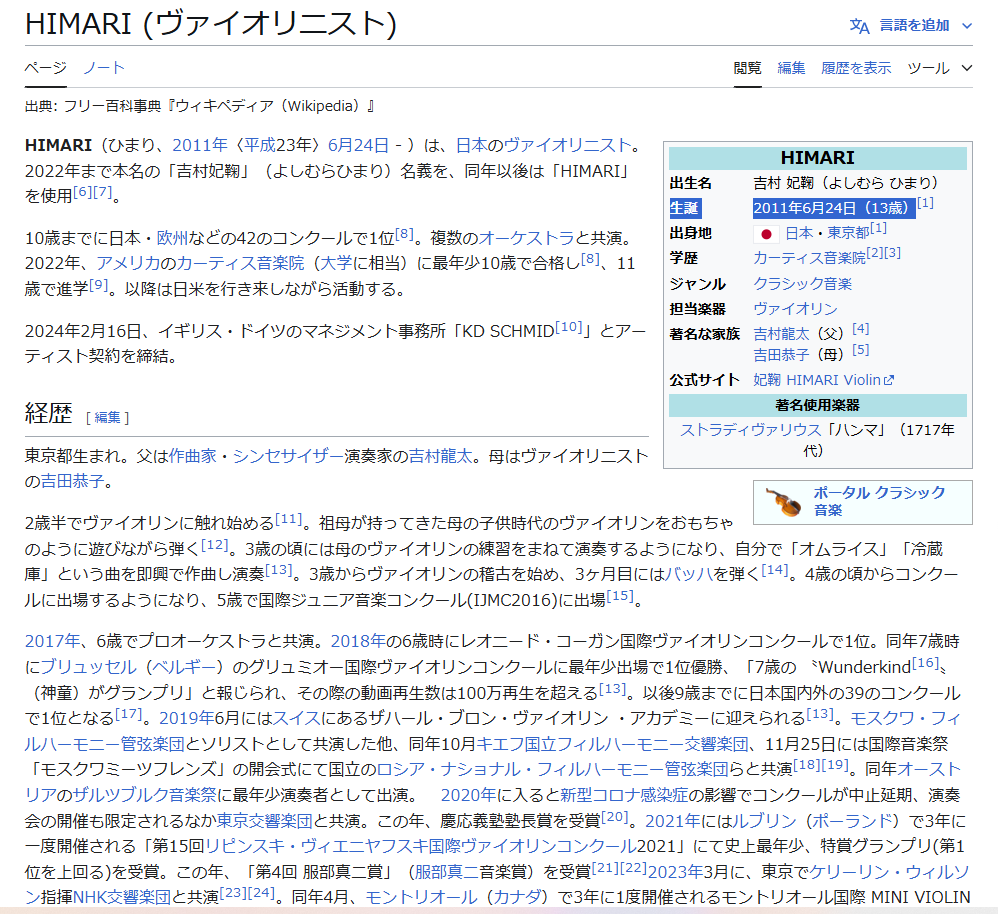998x914 pixels.
Task: Click citation [9] after 11歳で進学
Action: tap(99, 285)
